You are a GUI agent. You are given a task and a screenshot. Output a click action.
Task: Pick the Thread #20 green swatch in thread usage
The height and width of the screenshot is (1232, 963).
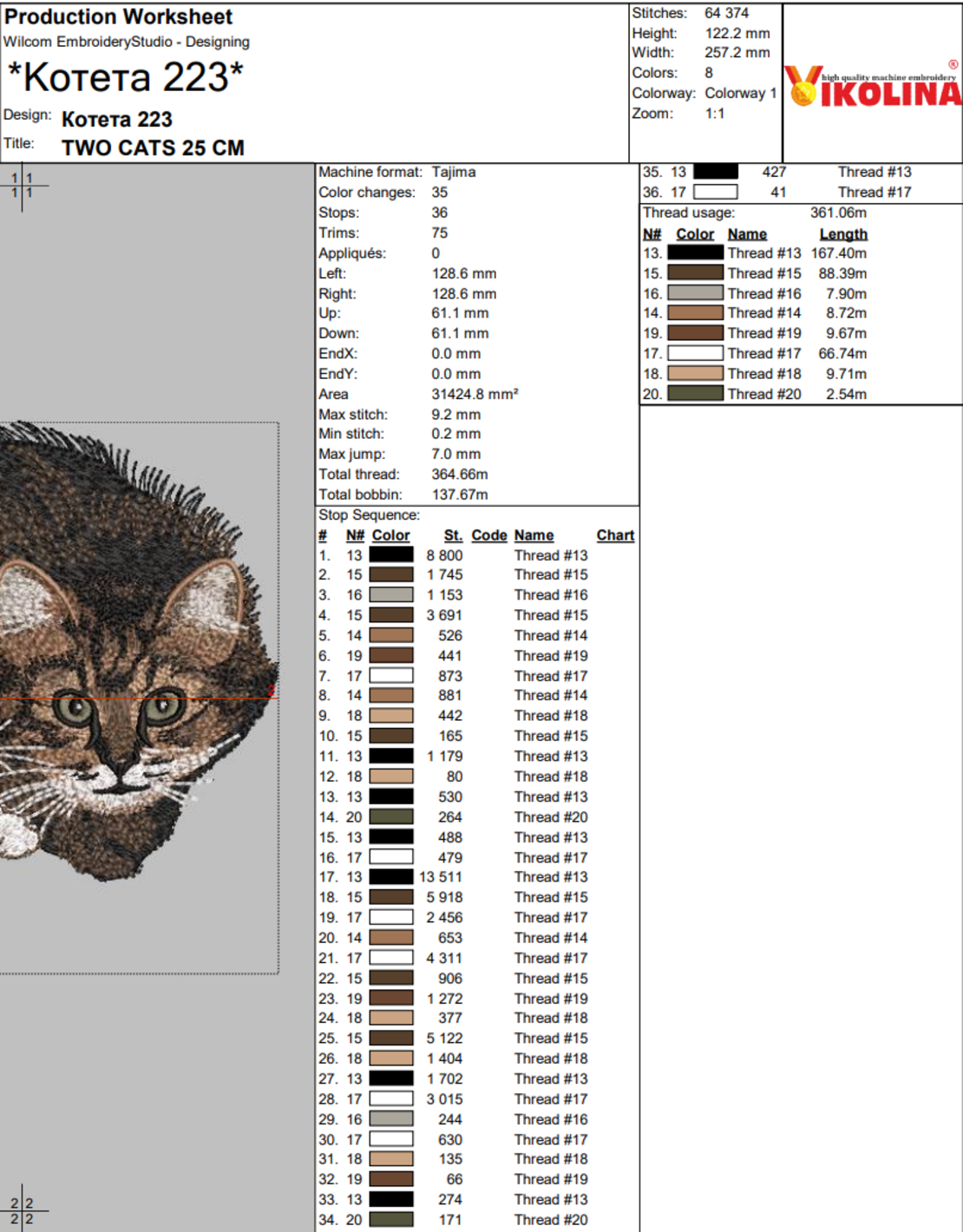pos(695,394)
